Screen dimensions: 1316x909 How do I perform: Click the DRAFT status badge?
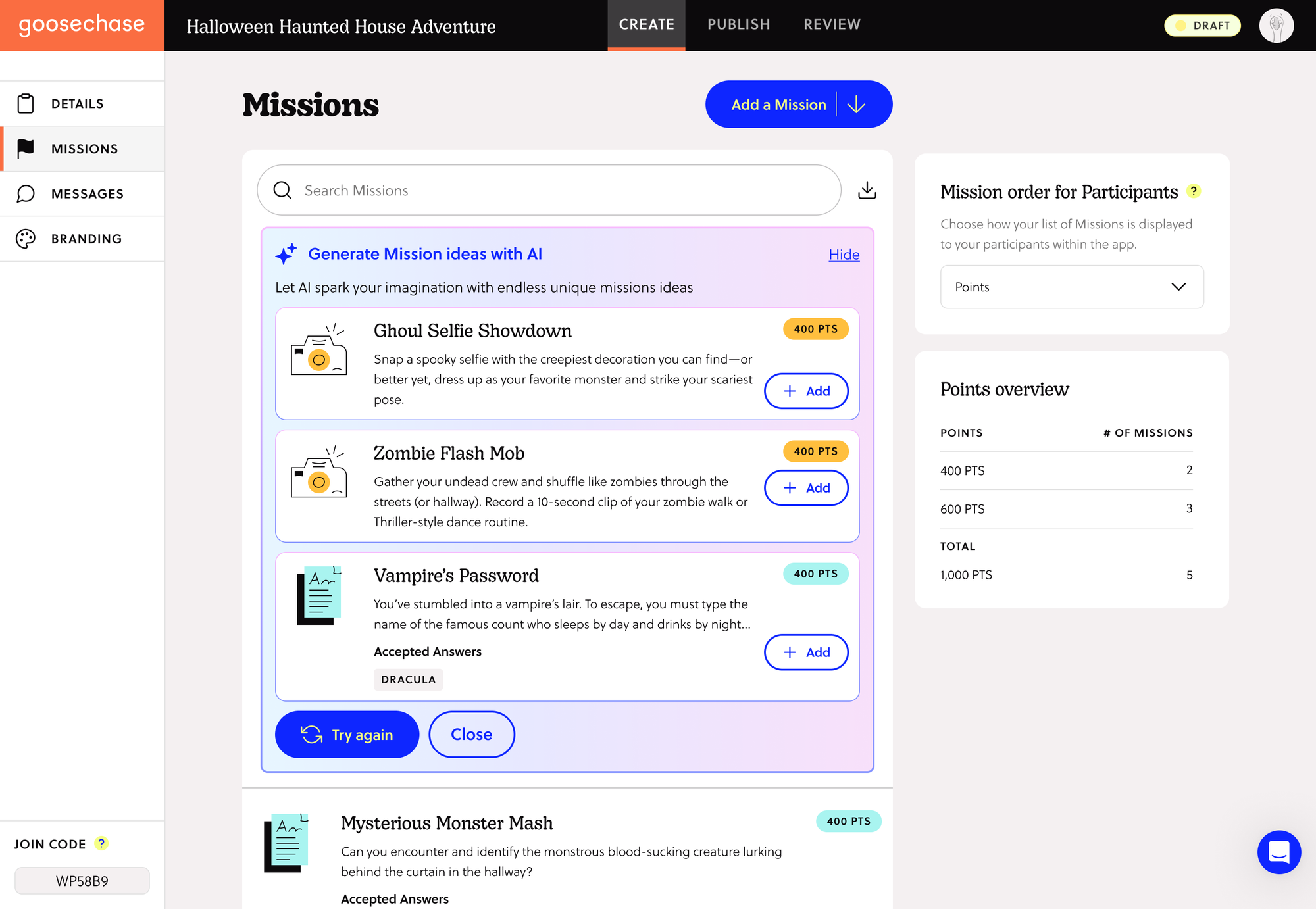[1202, 26]
